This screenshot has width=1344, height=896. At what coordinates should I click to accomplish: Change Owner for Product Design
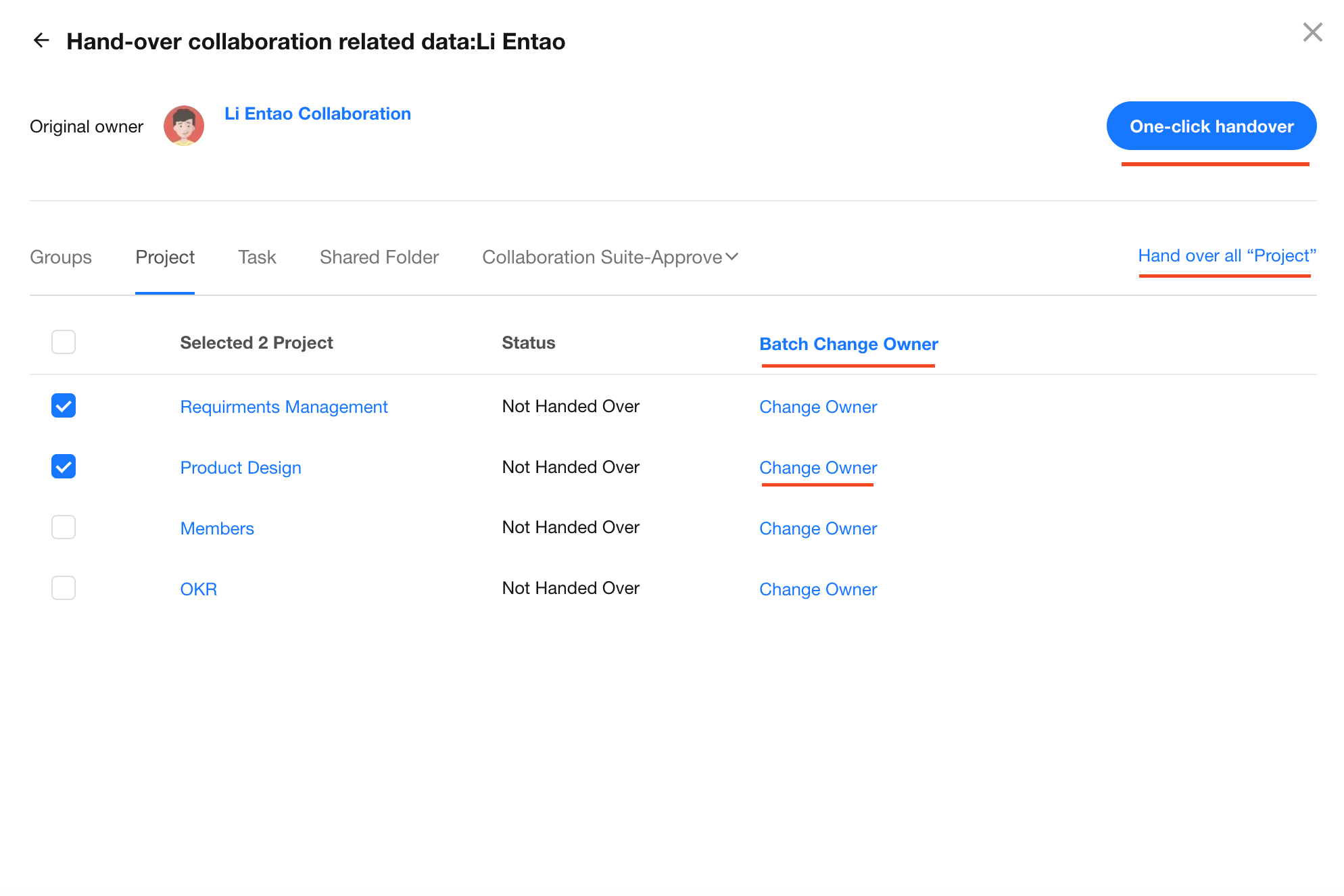point(818,468)
